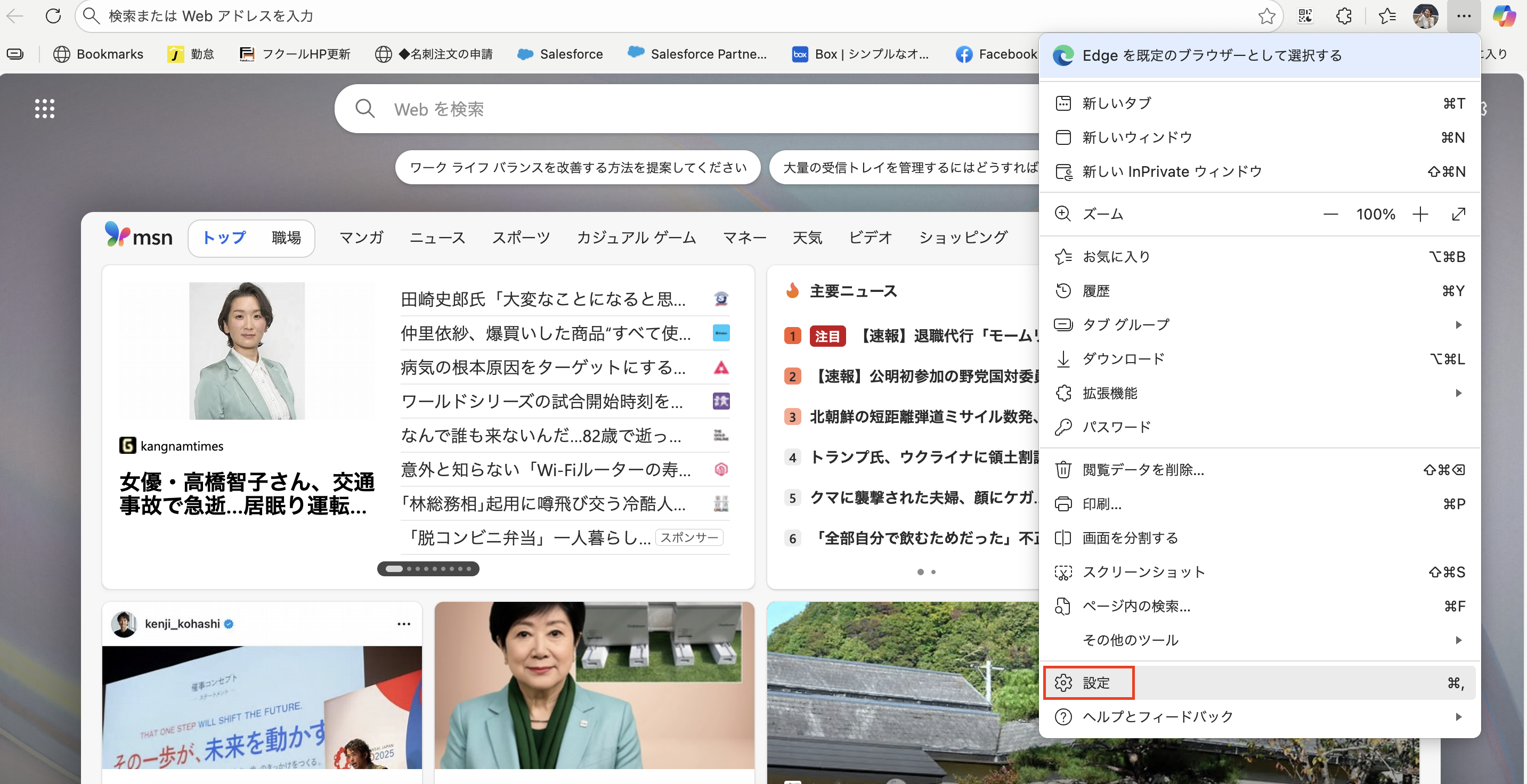Increase zoom with the plus button
This screenshot has width=1527, height=784.
(x=1420, y=214)
